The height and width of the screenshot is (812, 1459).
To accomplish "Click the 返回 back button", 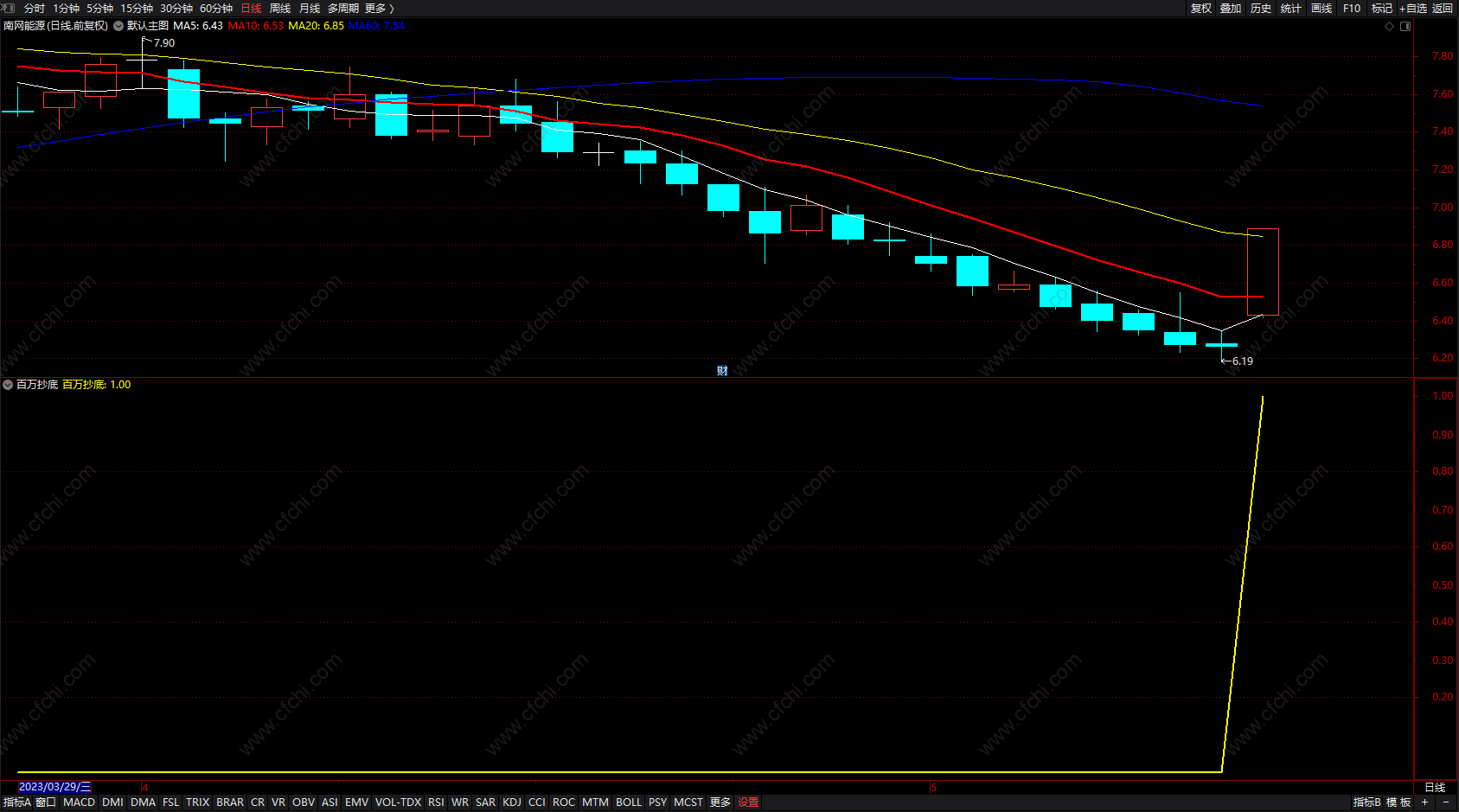I will click(1443, 9).
